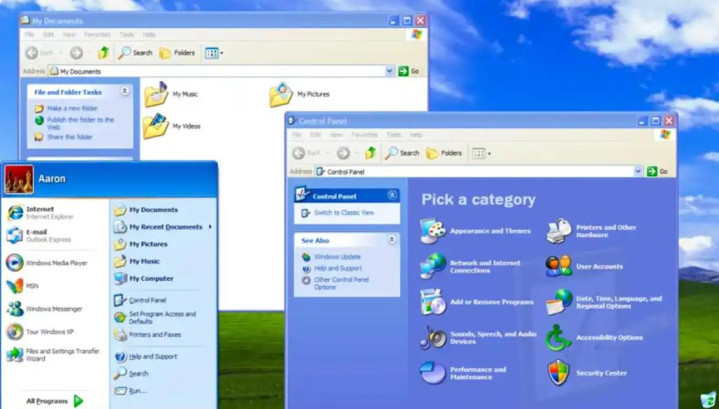Open Views dropdown in Control Panel toolbar
The image size is (719, 409).
[481, 153]
